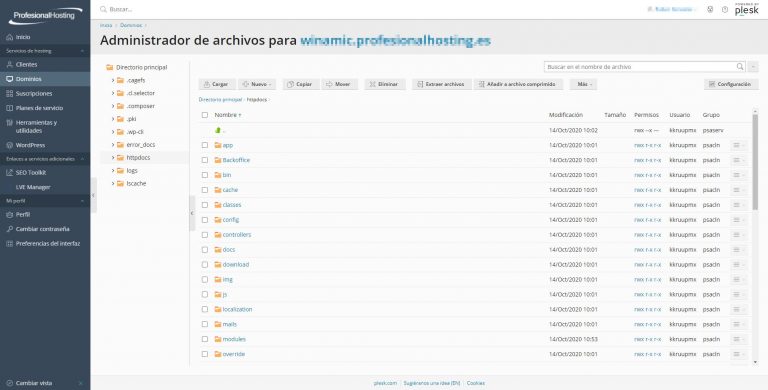Click the Cargar upload button

pos(217,84)
